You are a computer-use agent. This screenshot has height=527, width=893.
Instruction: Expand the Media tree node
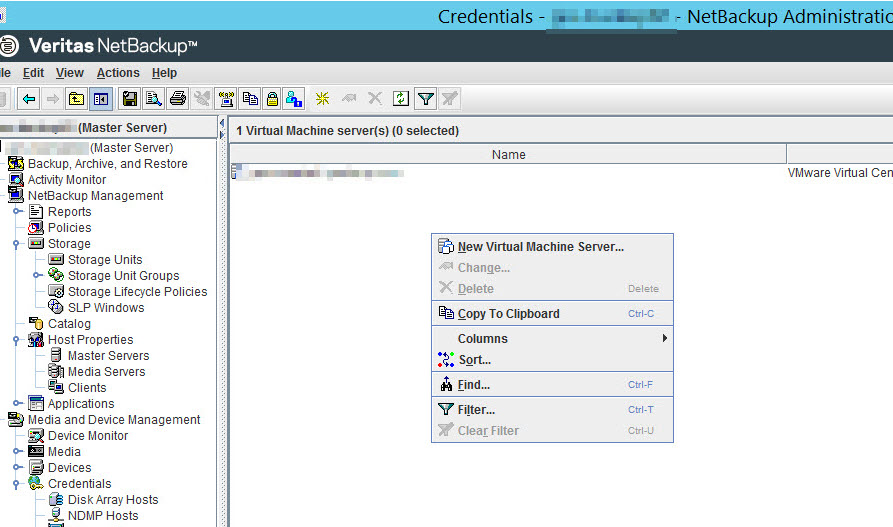point(17,451)
